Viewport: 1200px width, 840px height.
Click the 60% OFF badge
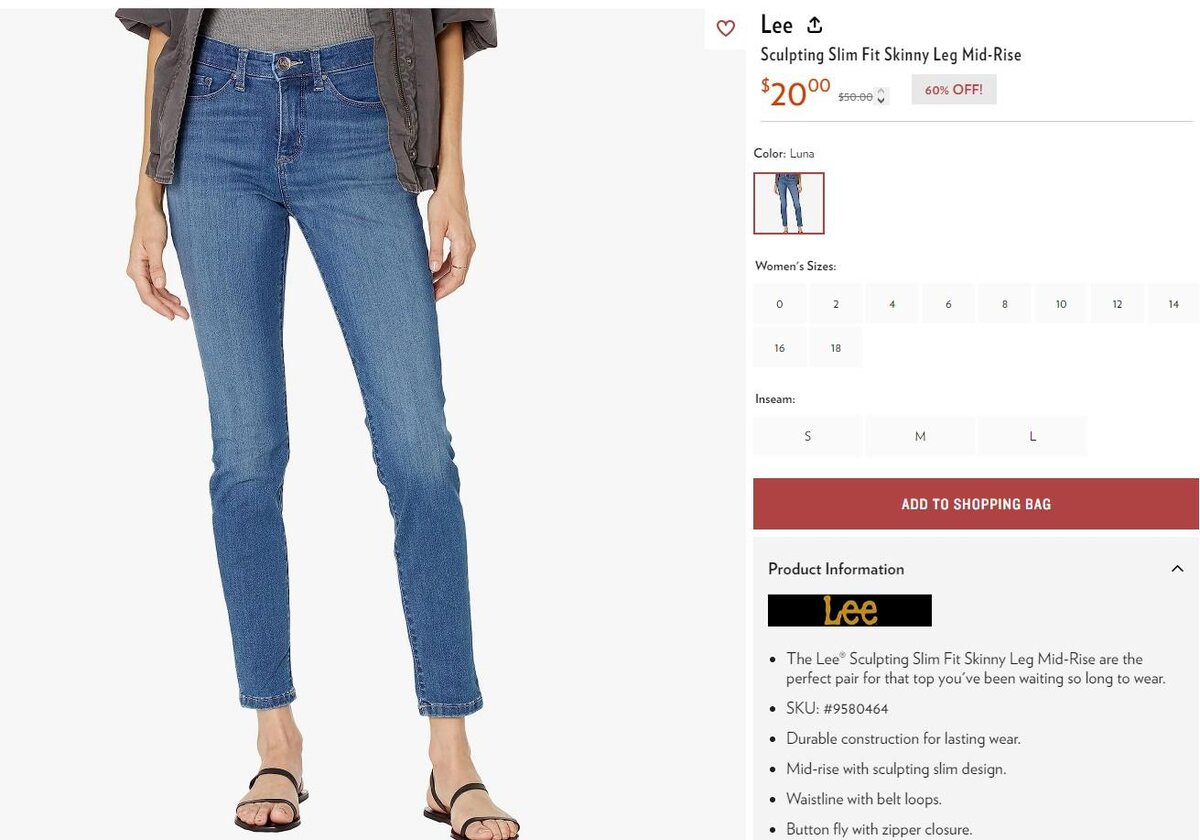pos(954,90)
